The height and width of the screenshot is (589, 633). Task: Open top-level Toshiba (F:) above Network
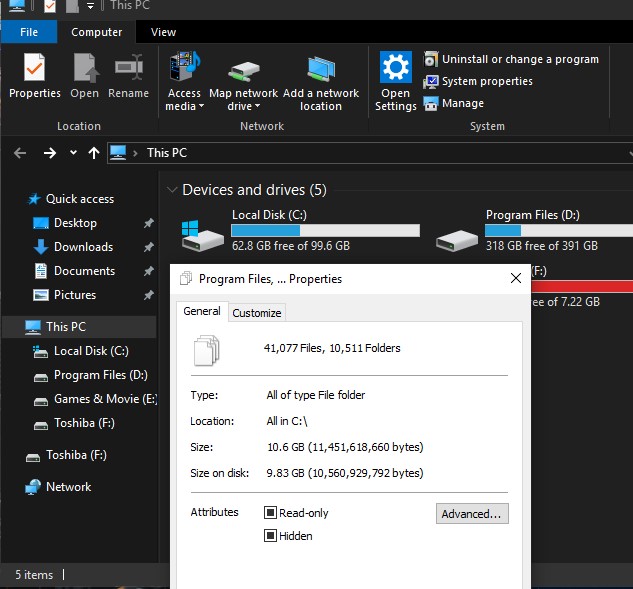tap(76, 455)
